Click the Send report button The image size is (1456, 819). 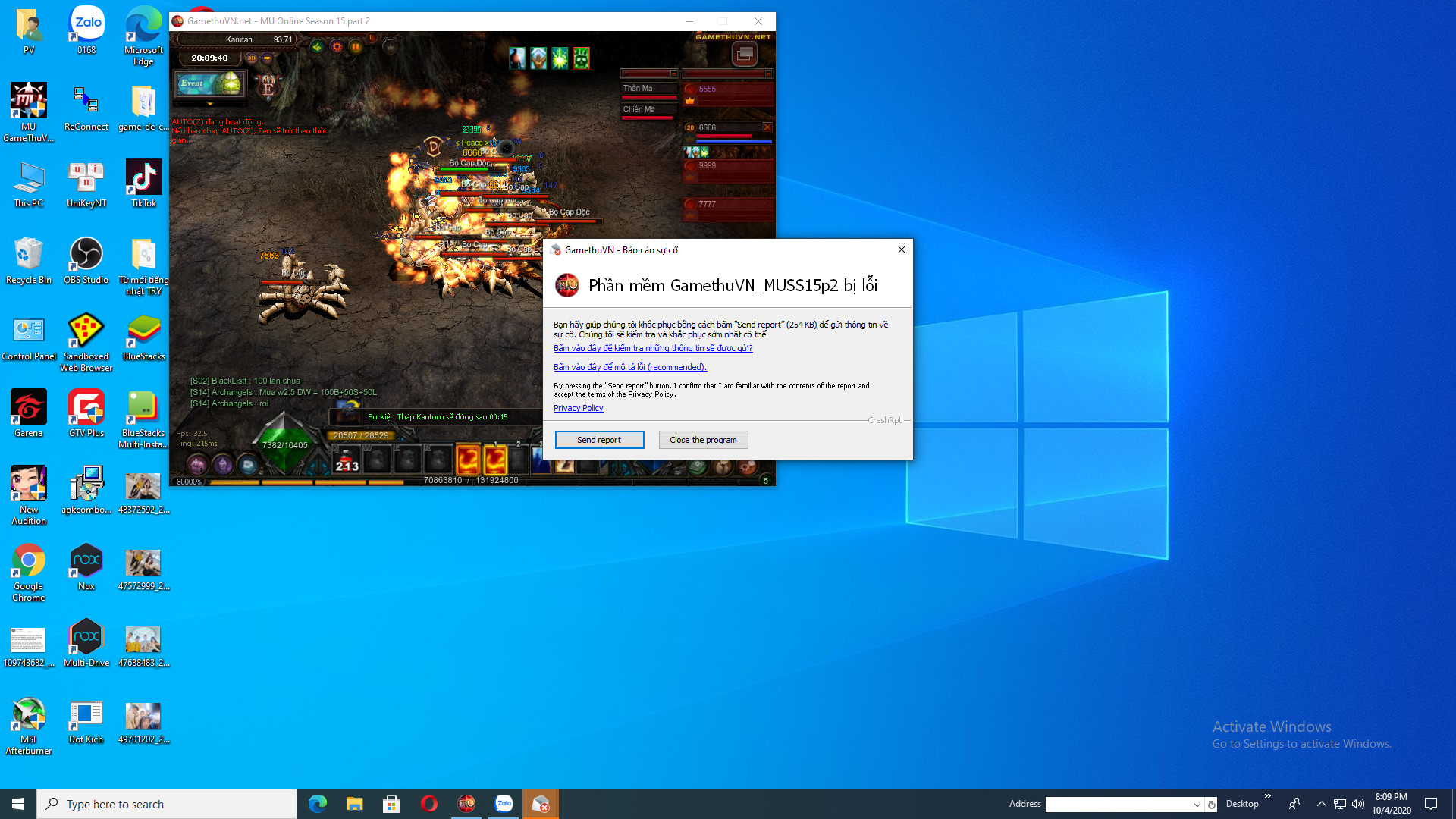[599, 440]
